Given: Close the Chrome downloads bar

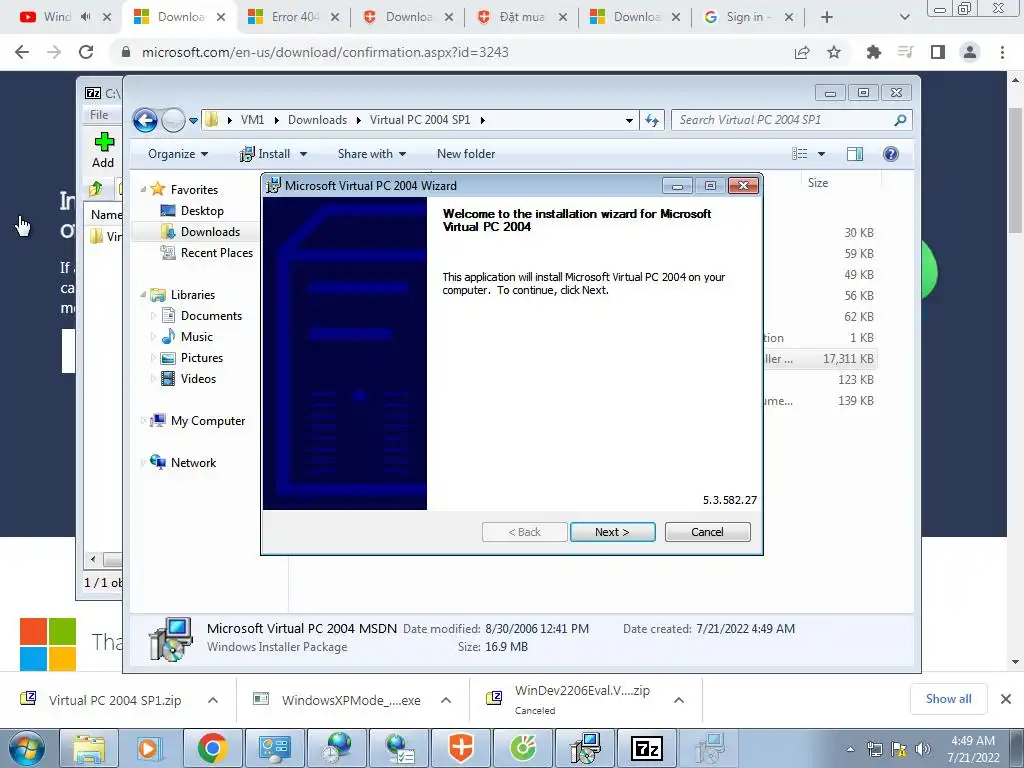Looking at the screenshot, I should click(x=1006, y=699).
